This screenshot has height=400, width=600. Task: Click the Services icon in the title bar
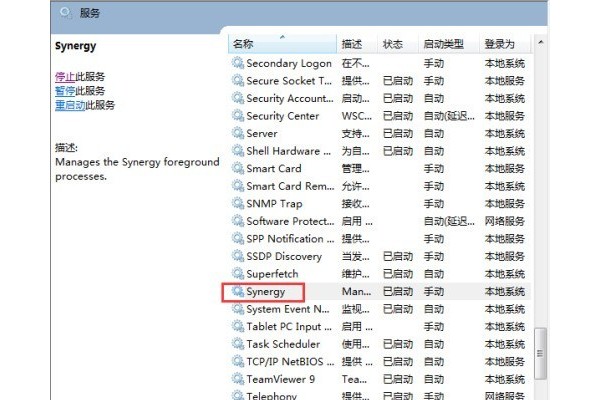coord(65,13)
